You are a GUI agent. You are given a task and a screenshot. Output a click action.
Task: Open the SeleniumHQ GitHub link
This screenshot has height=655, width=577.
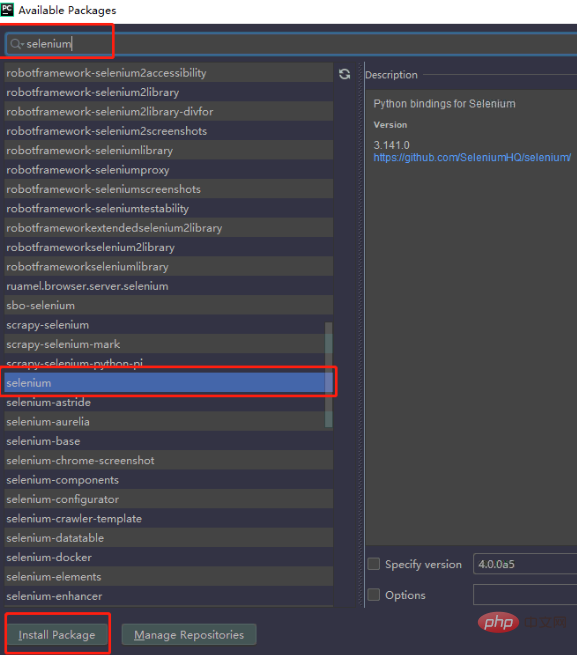[x=472, y=157]
